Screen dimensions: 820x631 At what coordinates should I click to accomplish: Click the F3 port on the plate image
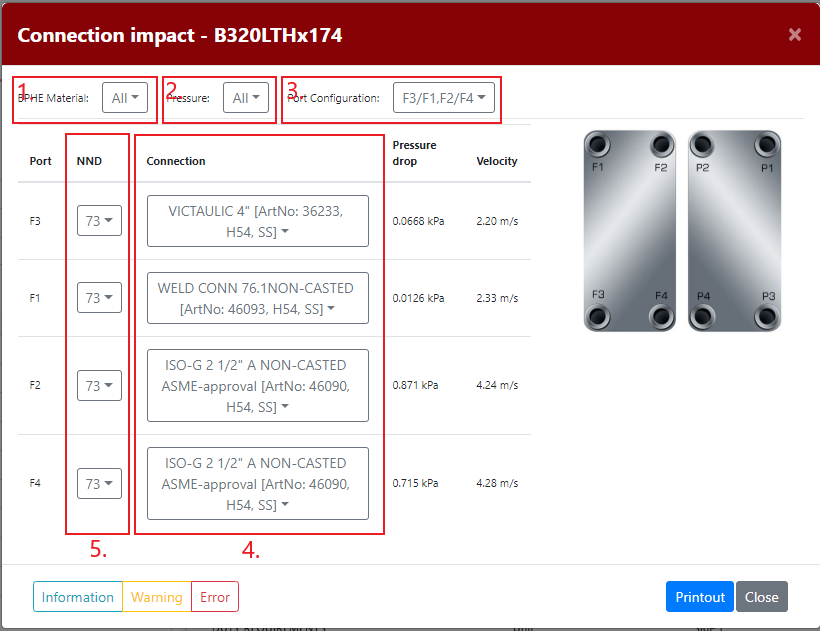click(x=598, y=316)
